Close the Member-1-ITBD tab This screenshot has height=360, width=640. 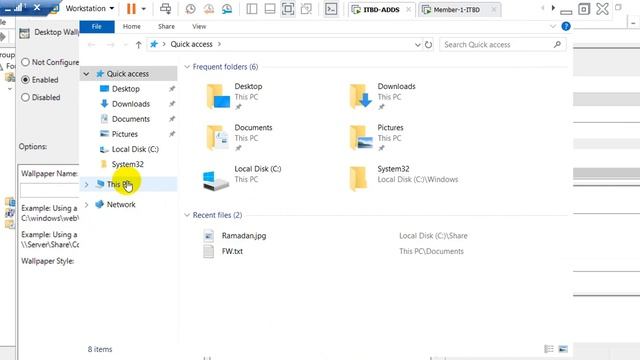point(493,9)
